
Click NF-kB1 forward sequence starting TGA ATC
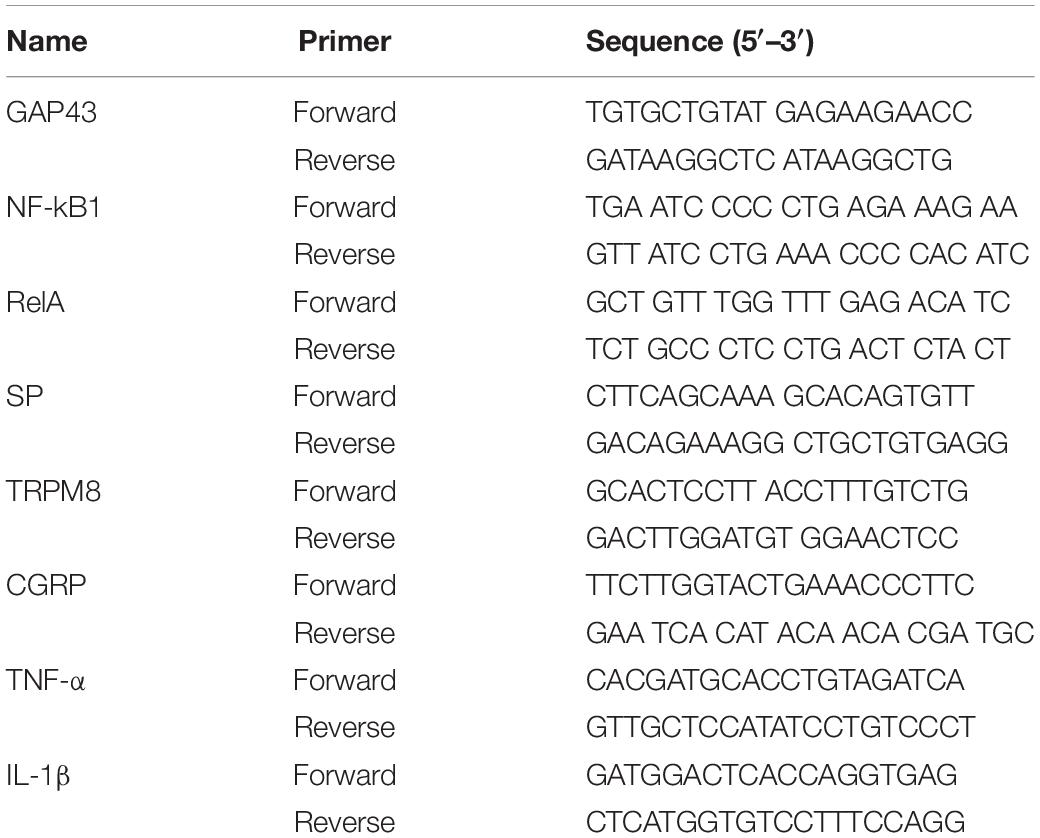(801, 207)
